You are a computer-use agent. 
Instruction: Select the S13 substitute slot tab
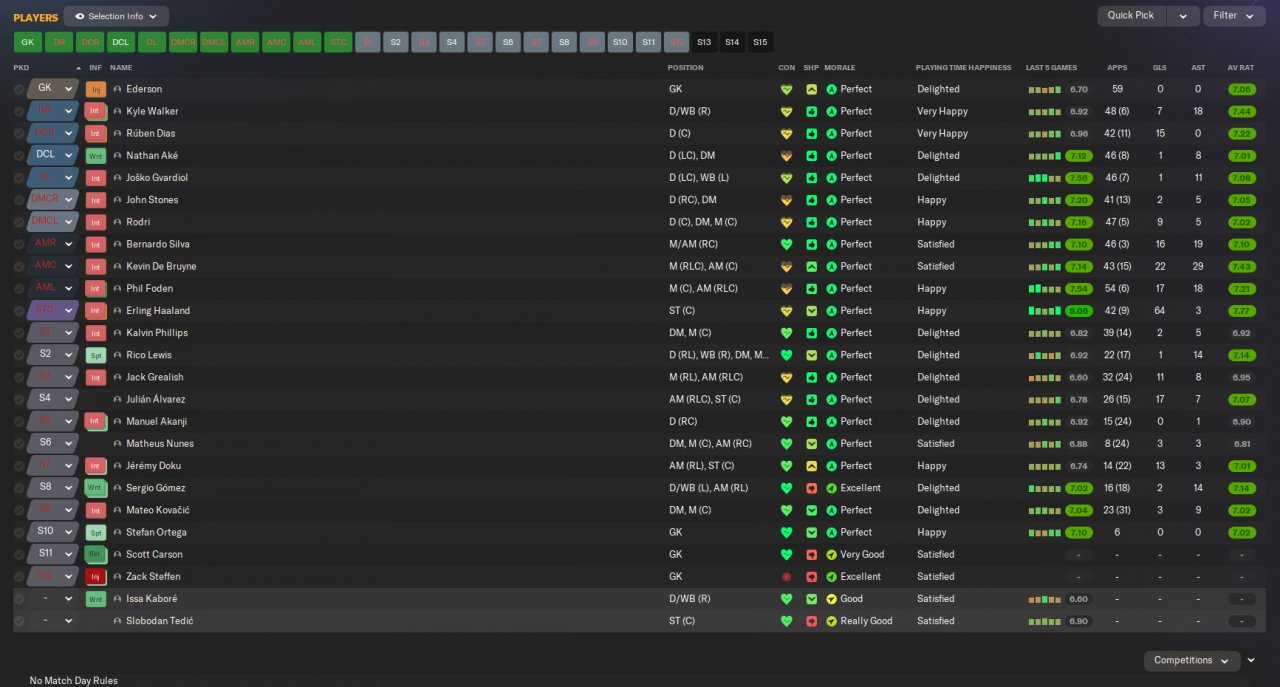point(704,42)
